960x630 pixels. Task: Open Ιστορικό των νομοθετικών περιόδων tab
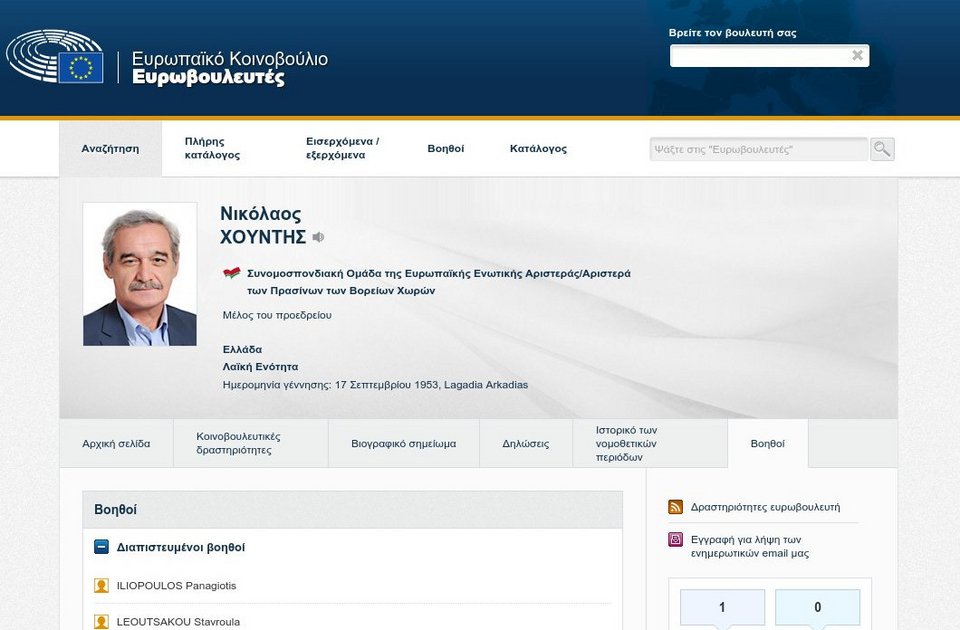point(650,443)
